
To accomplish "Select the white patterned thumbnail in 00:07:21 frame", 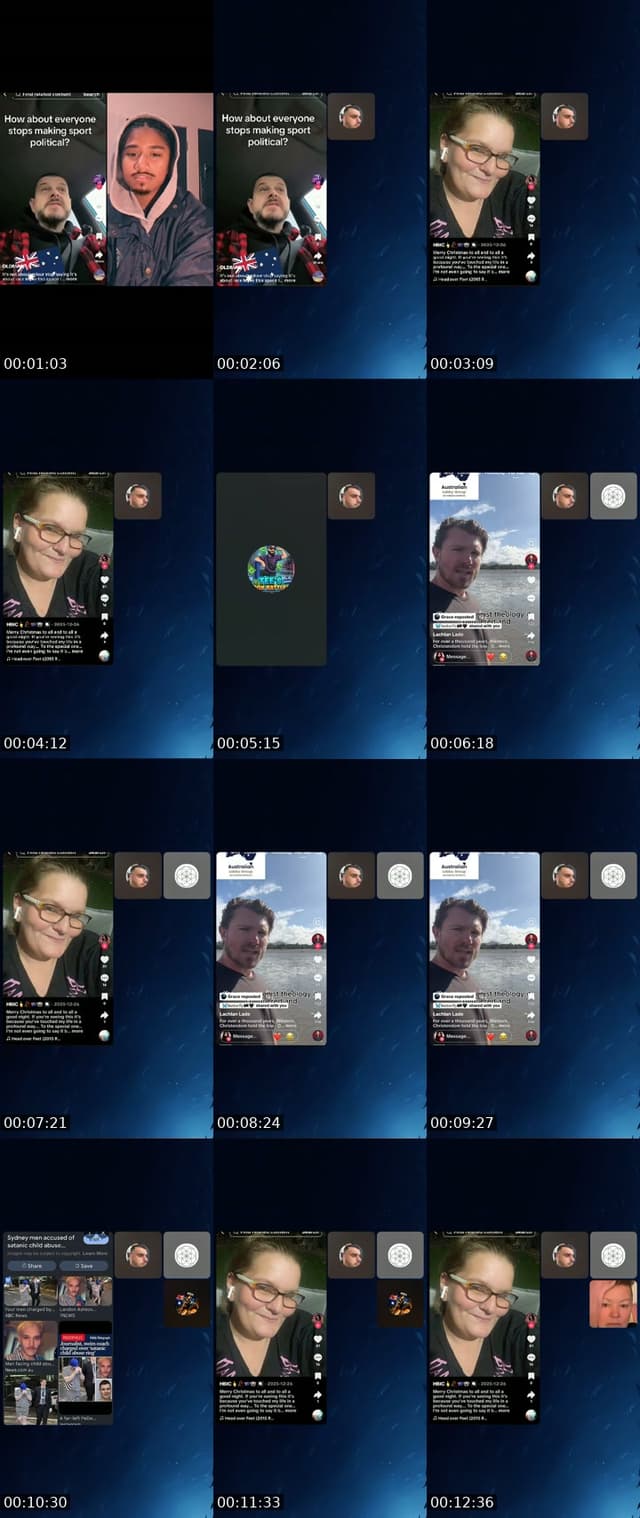I will pos(186,876).
